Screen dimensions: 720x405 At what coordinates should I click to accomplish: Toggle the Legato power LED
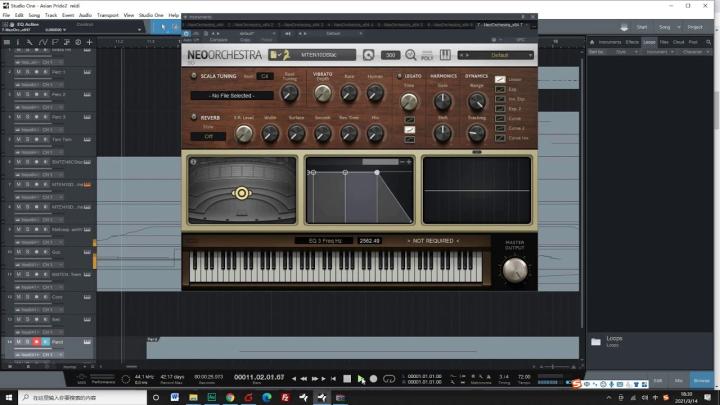399,76
